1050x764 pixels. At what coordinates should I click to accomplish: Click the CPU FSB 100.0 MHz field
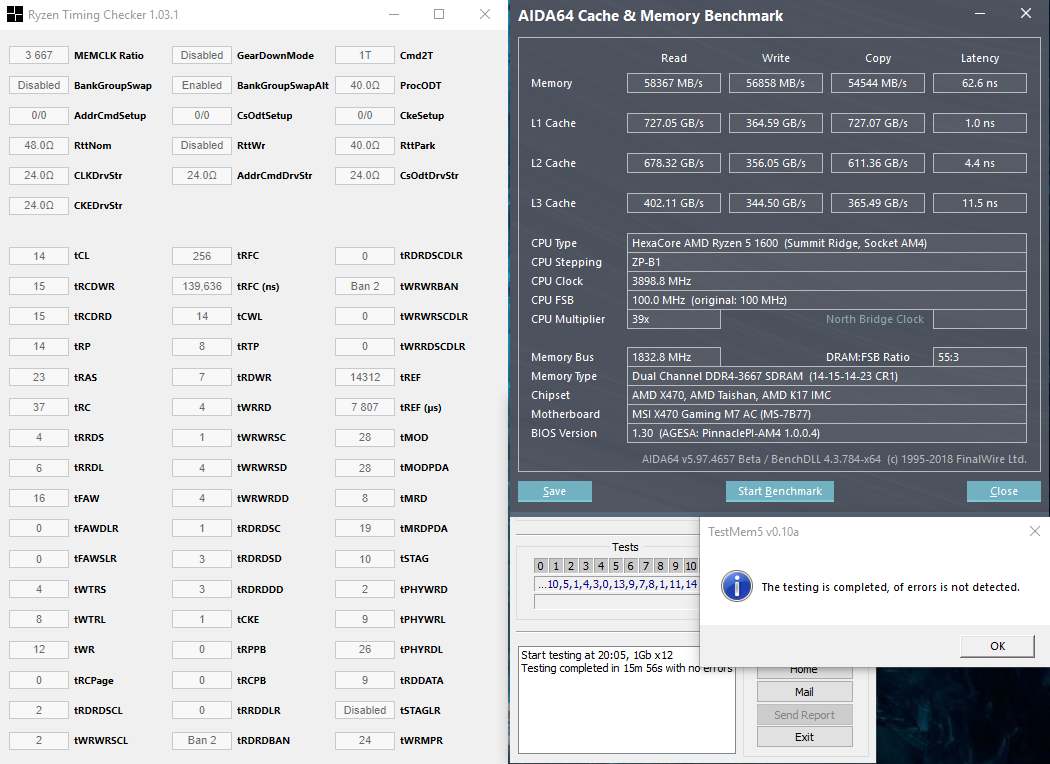pyautogui.click(x=826, y=300)
